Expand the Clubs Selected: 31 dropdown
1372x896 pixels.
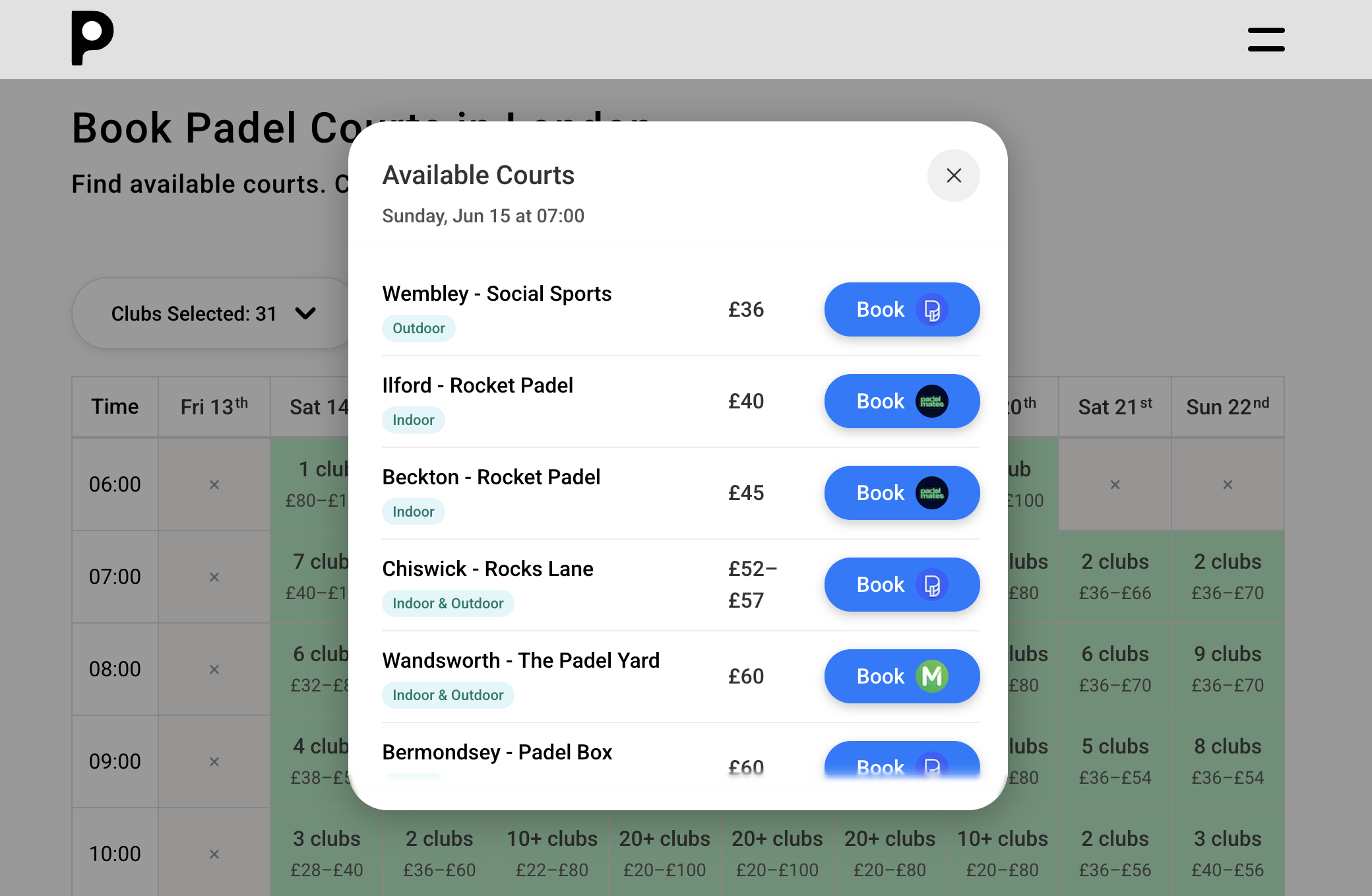click(x=213, y=313)
